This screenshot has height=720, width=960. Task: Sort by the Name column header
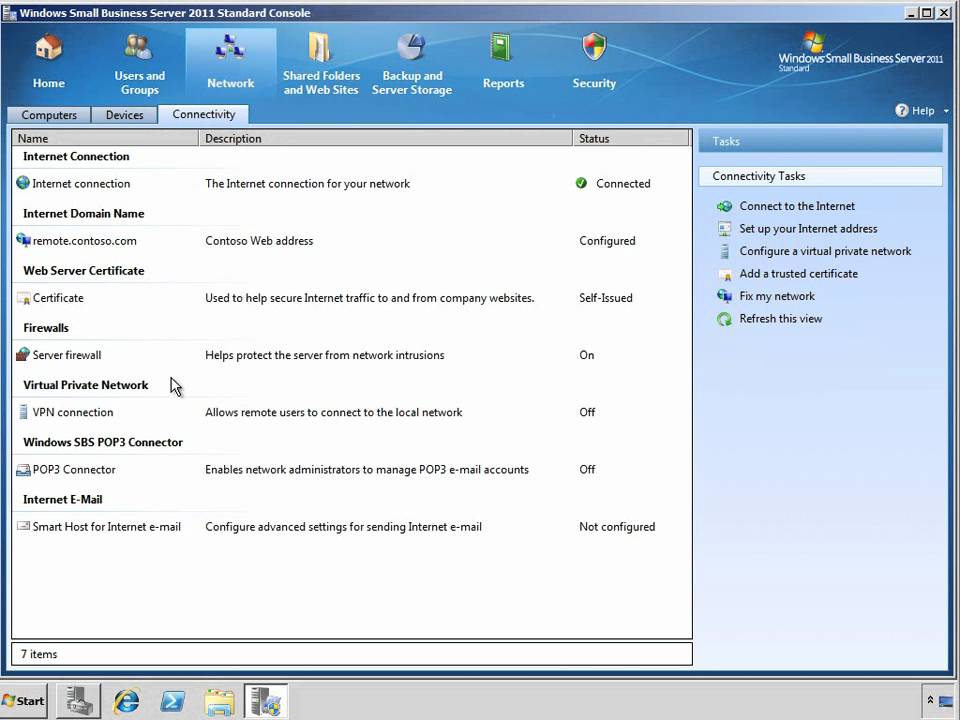105,138
